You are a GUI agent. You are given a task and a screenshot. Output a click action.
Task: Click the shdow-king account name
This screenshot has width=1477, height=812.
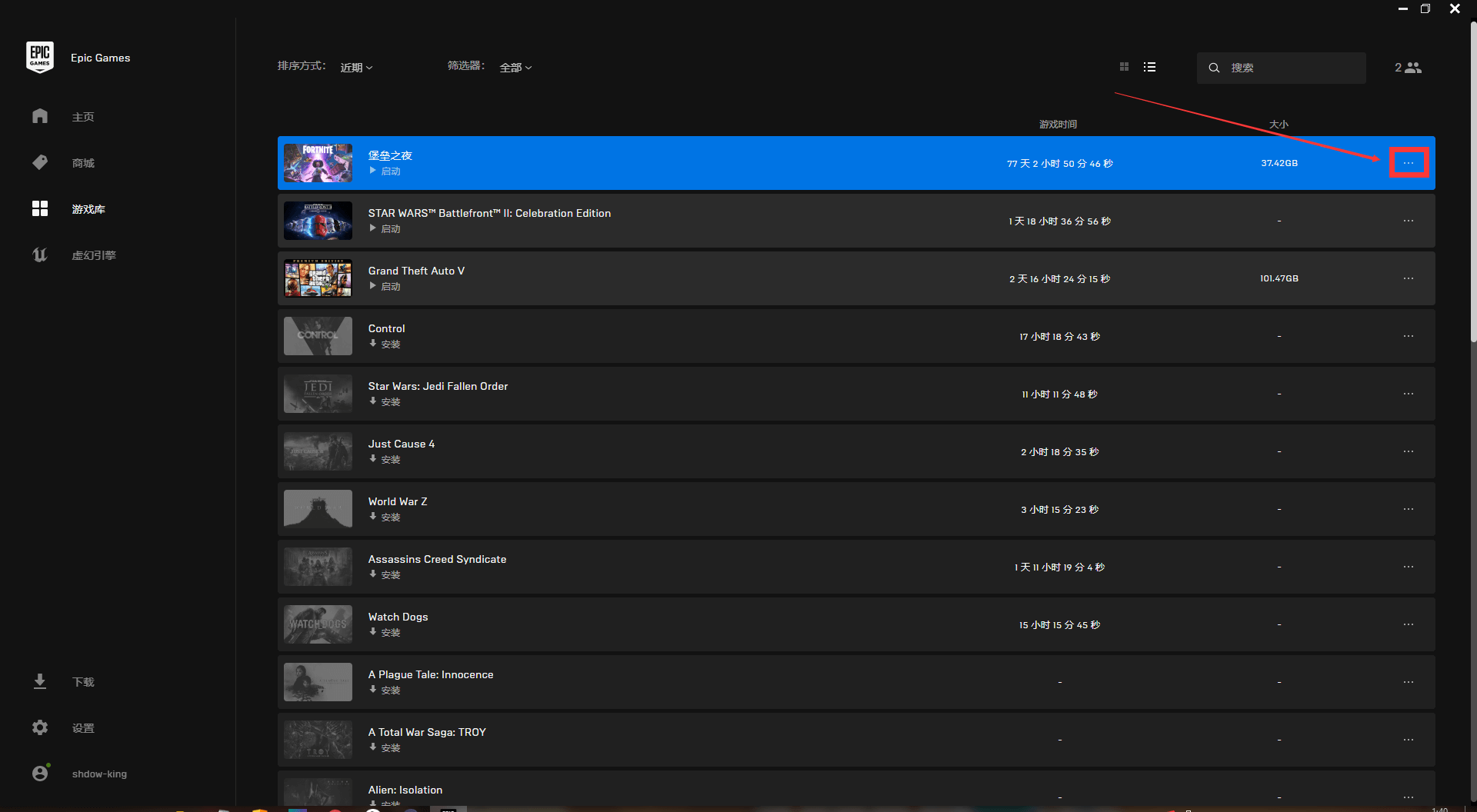click(x=99, y=774)
